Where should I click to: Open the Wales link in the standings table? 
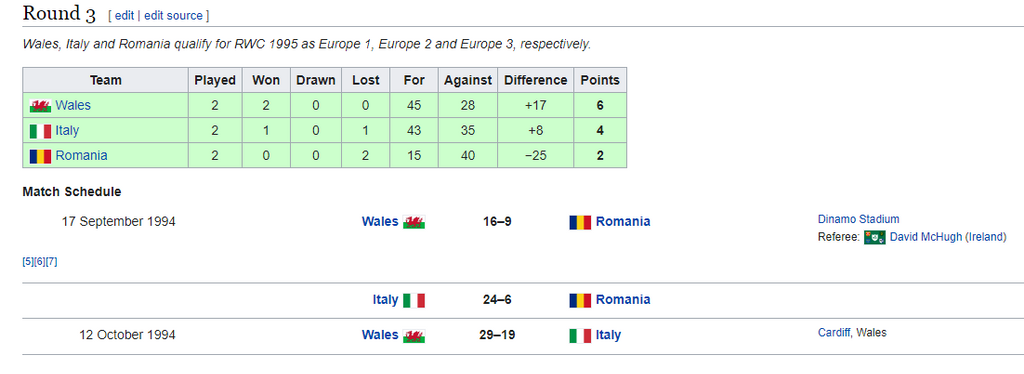tap(73, 105)
